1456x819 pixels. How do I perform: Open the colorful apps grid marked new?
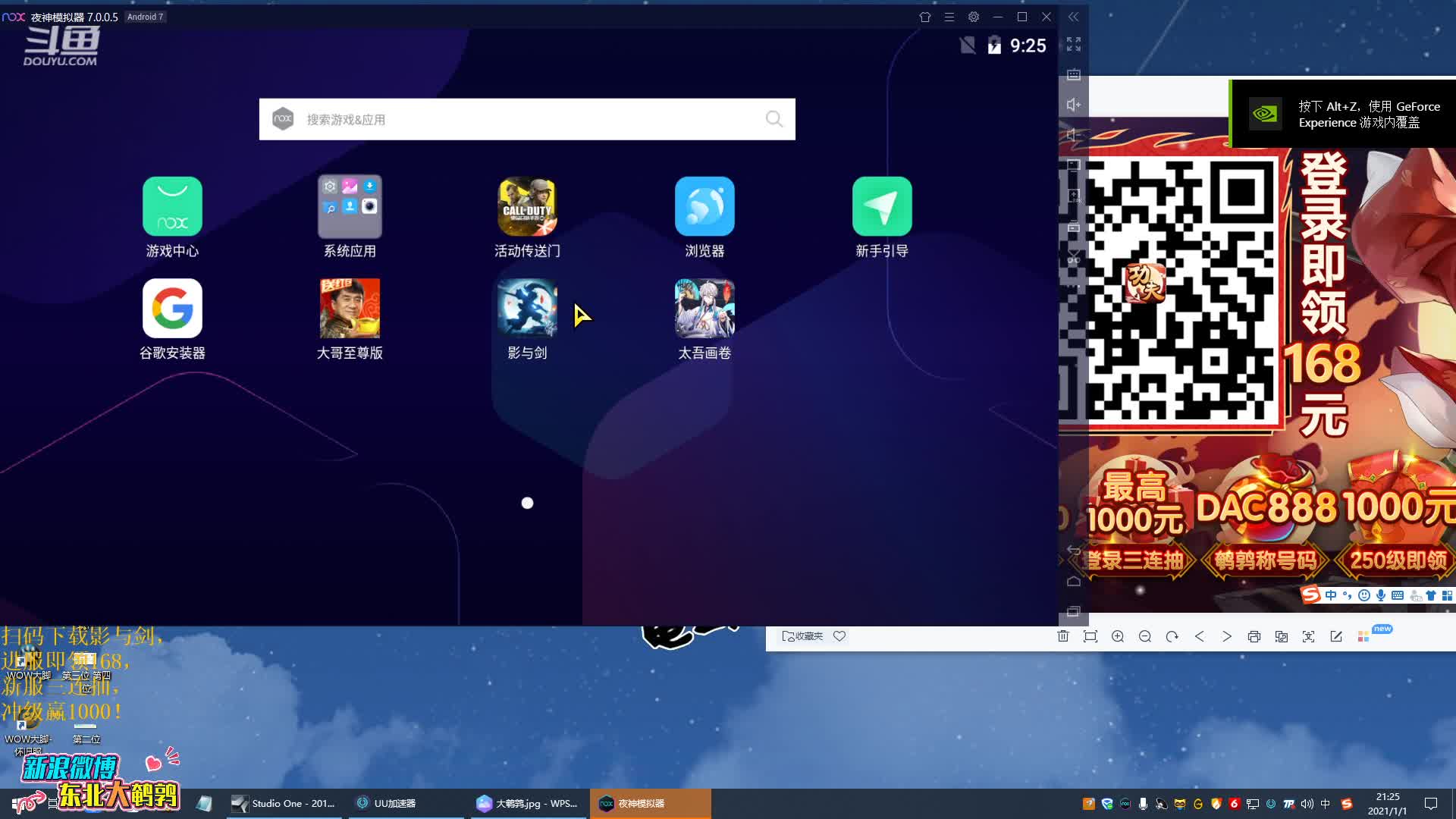(1363, 636)
